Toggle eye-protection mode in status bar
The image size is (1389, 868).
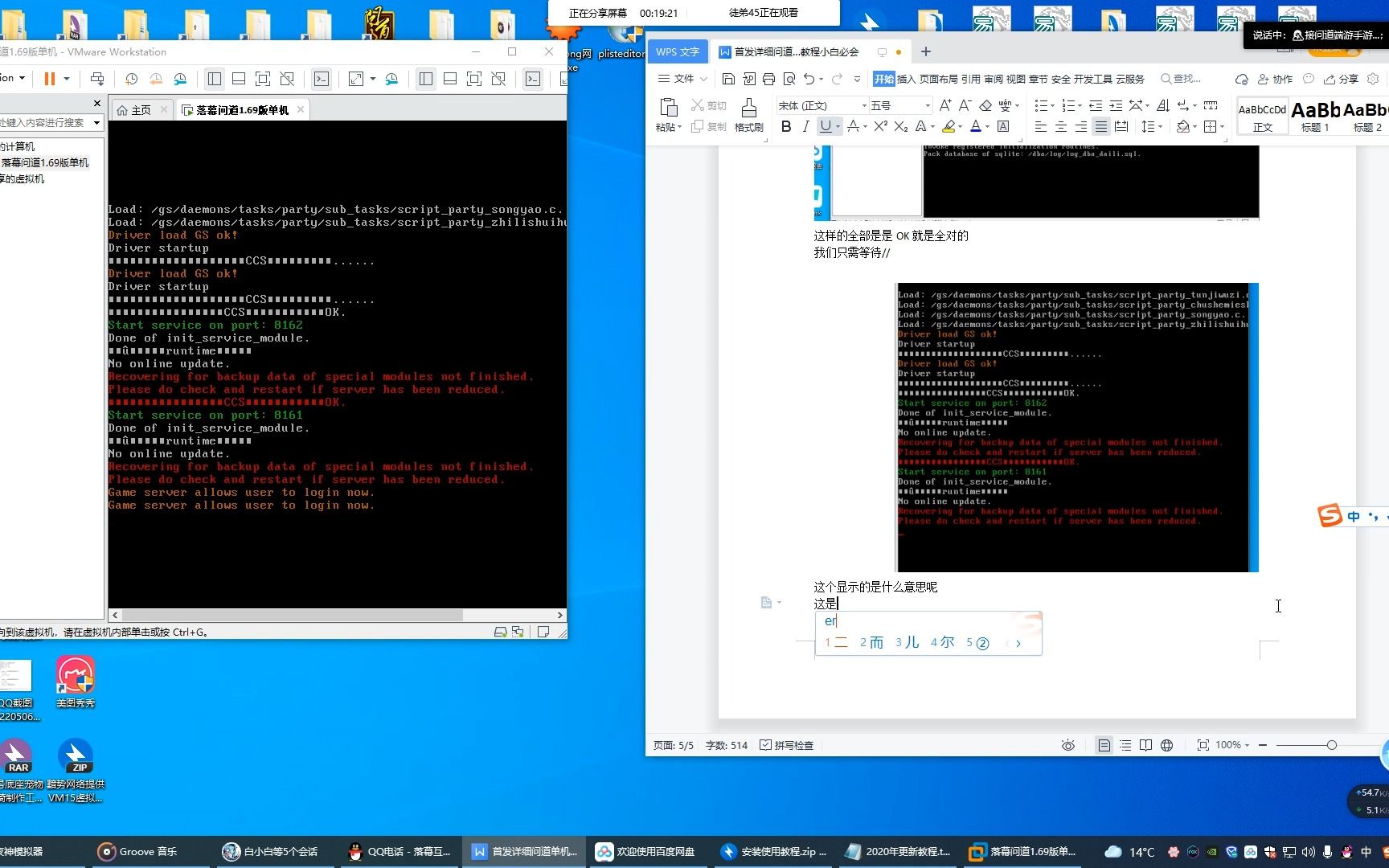coord(1067,745)
